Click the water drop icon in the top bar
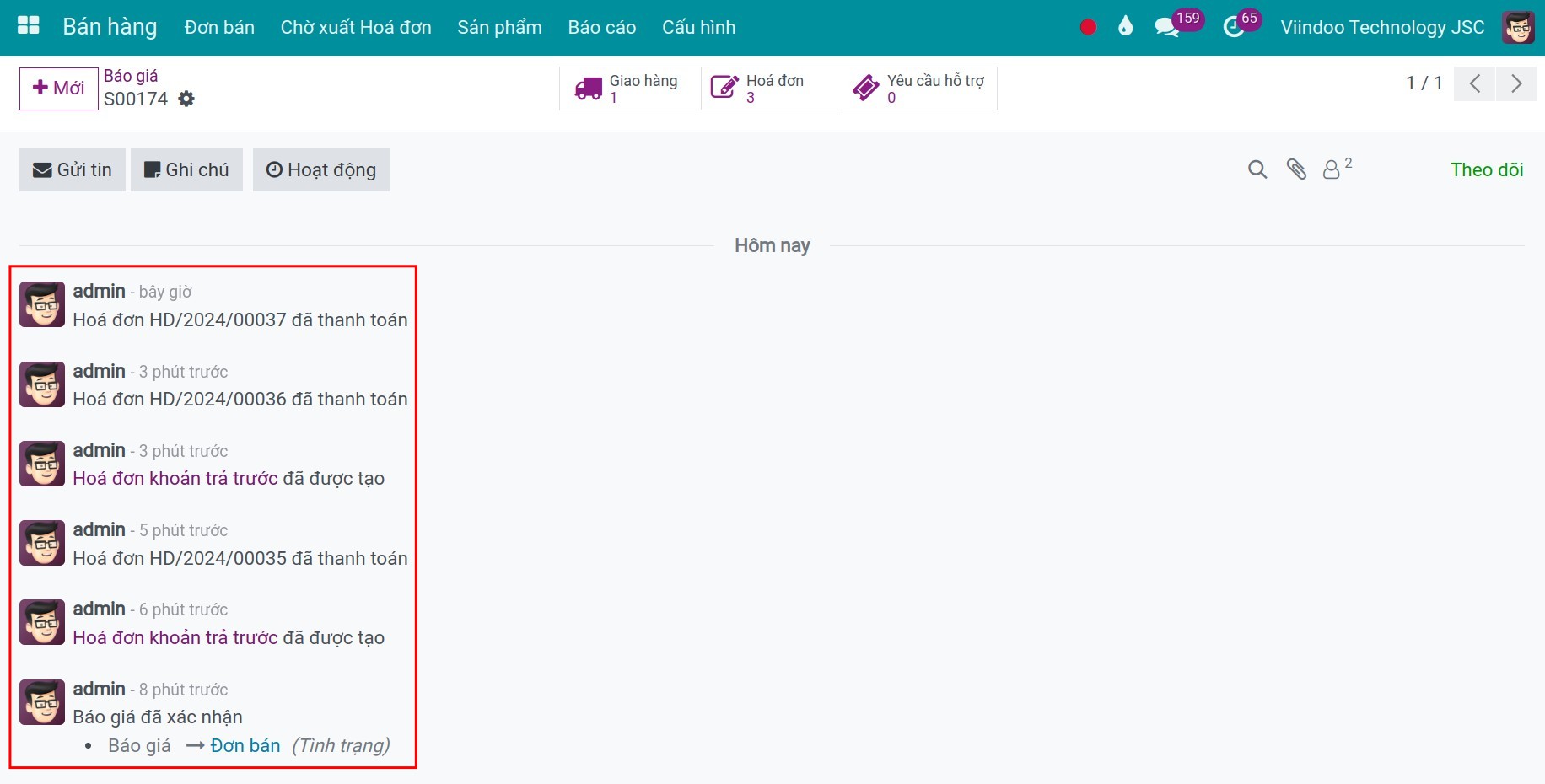The height and width of the screenshot is (784, 1545). tap(1125, 27)
